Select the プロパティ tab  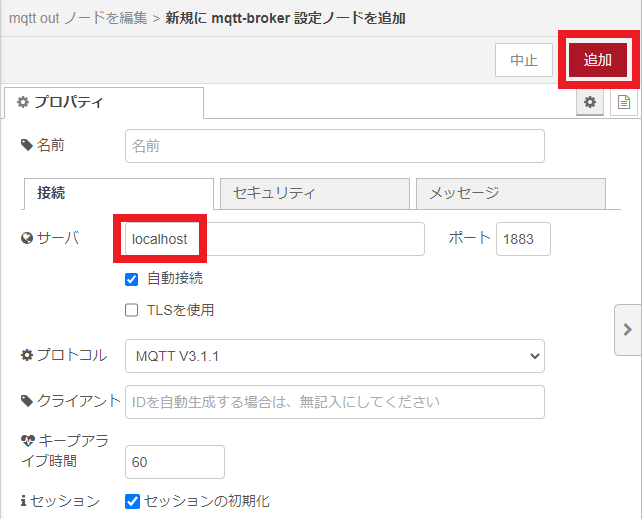[104, 102]
